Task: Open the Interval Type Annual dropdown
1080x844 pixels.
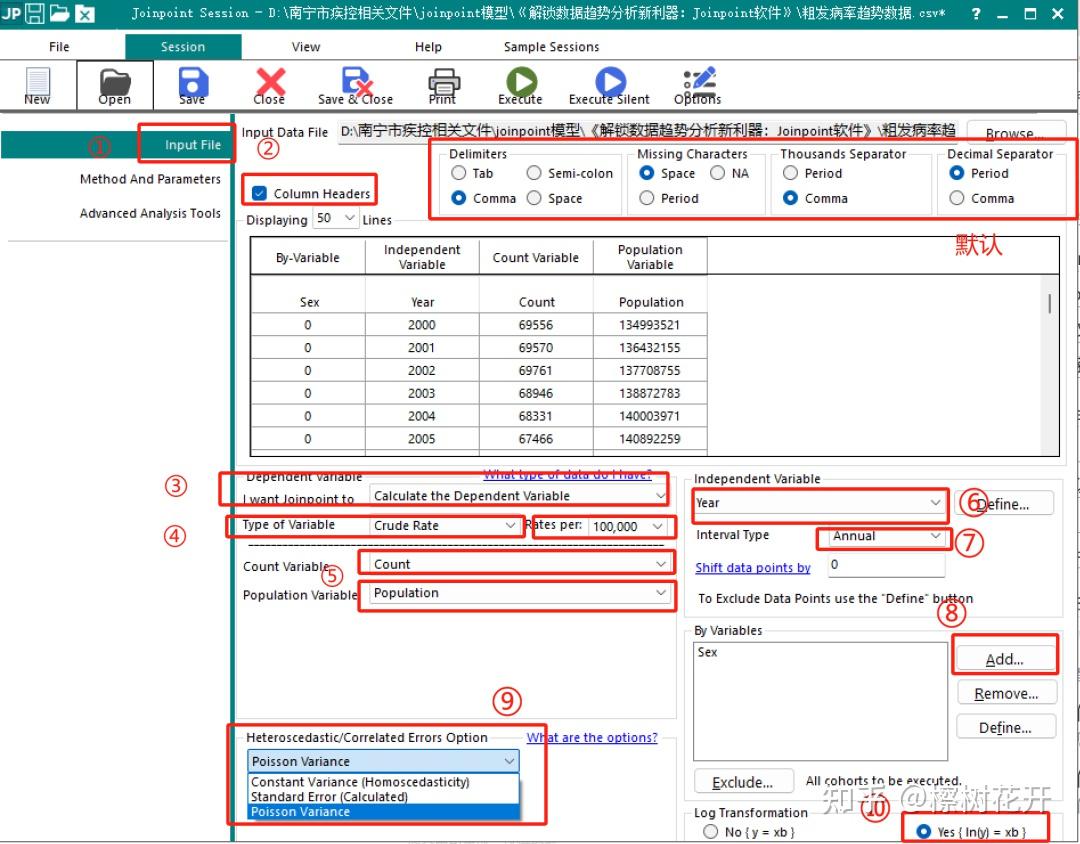Action: coord(887,535)
